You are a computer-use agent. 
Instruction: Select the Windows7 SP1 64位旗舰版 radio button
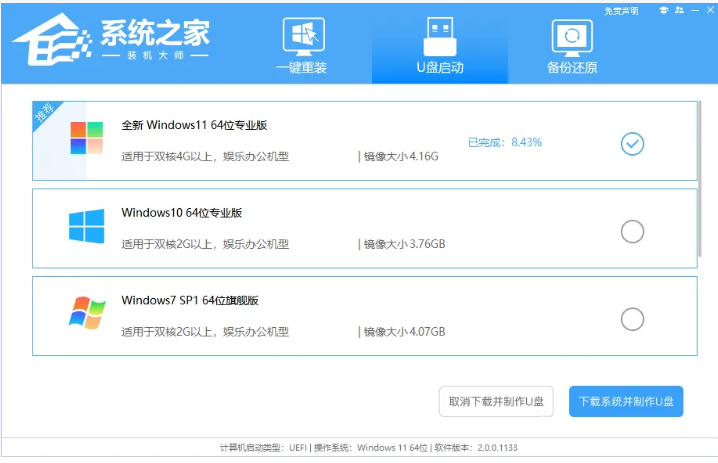pyautogui.click(x=632, y=319)
